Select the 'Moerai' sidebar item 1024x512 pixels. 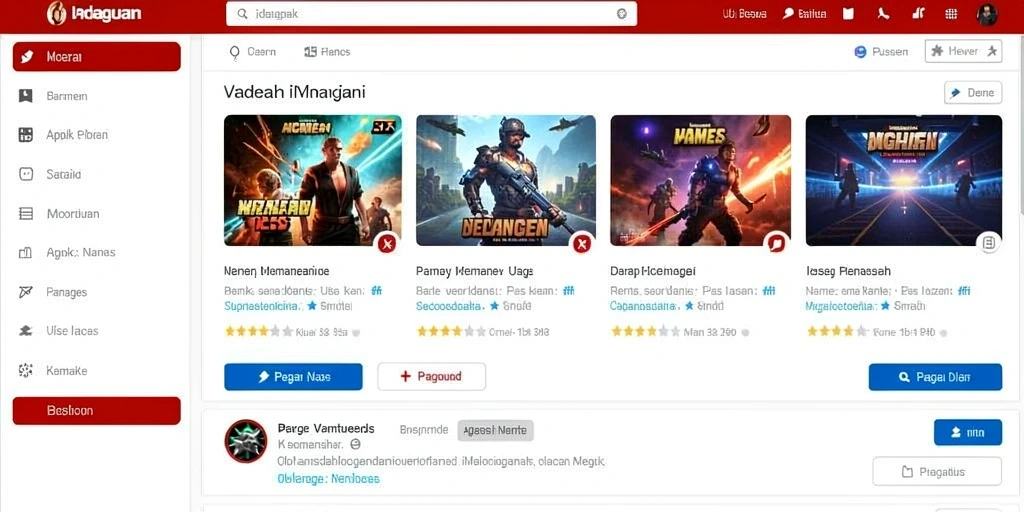pos(97,57)
